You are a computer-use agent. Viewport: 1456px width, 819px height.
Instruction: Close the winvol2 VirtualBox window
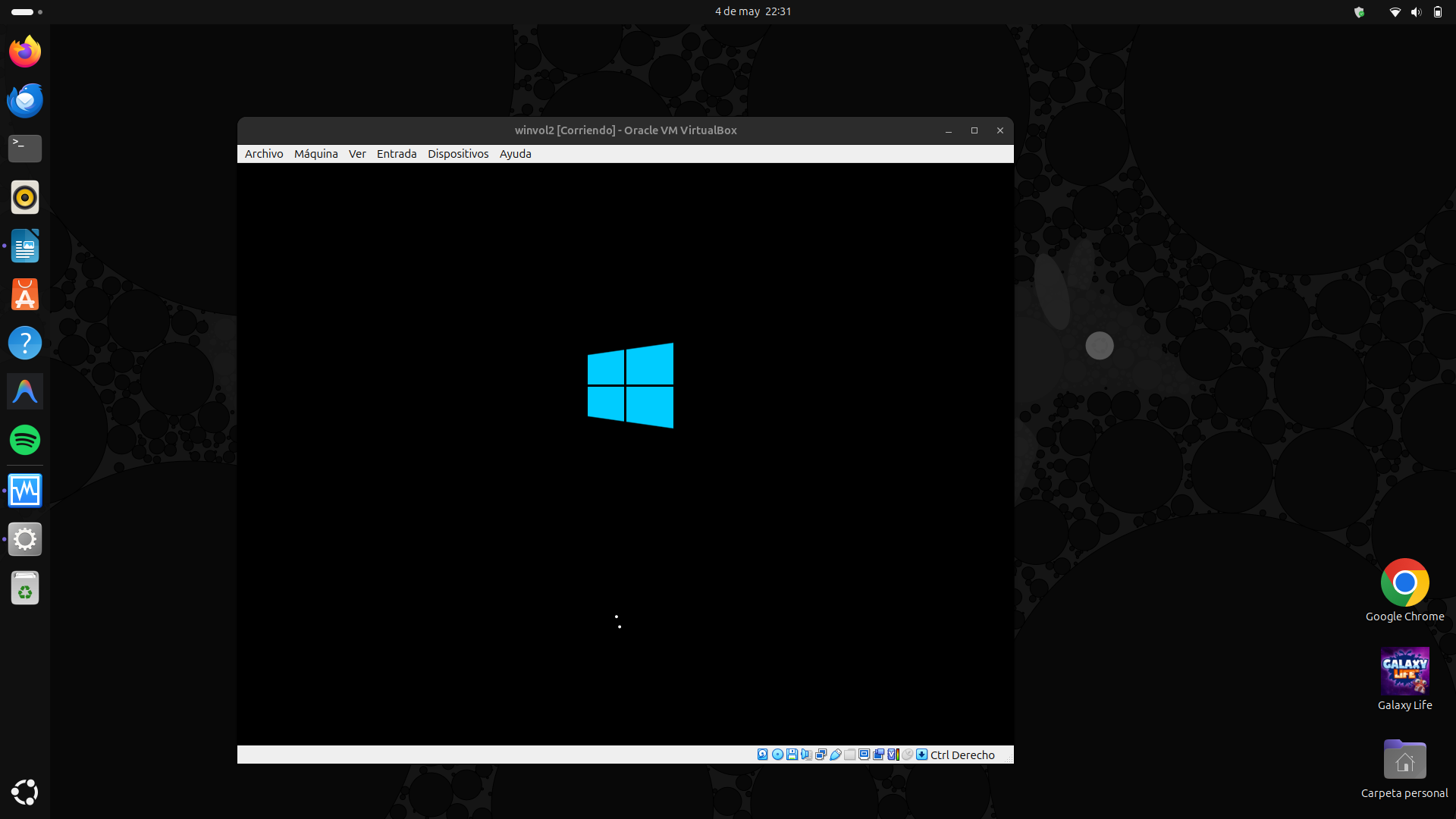[1000, 130]
